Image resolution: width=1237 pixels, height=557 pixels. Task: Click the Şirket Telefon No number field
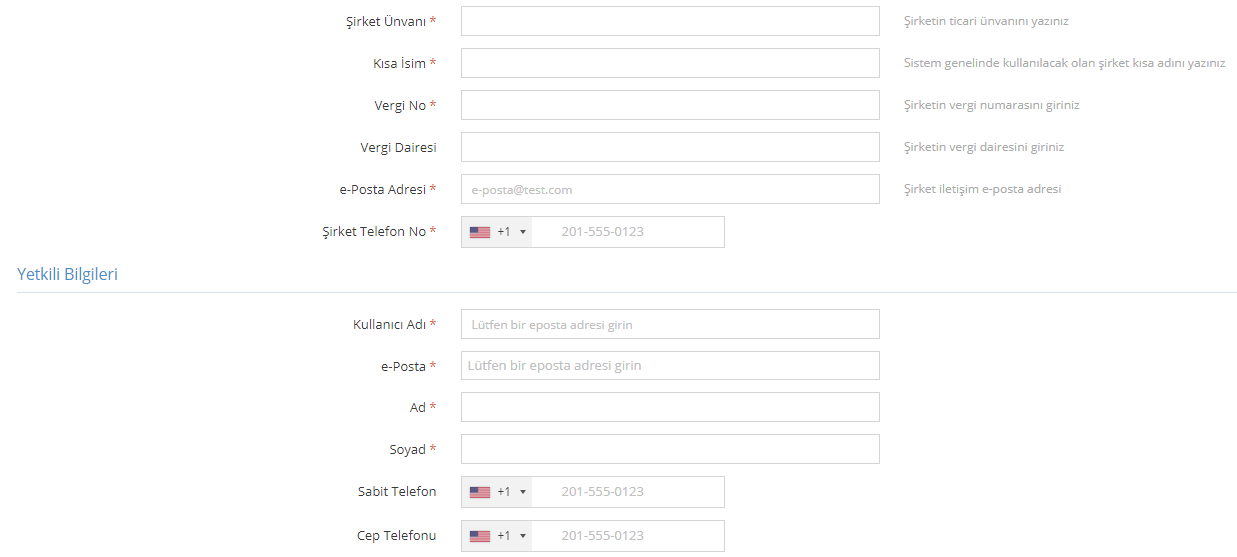click(x=628, y=232)
